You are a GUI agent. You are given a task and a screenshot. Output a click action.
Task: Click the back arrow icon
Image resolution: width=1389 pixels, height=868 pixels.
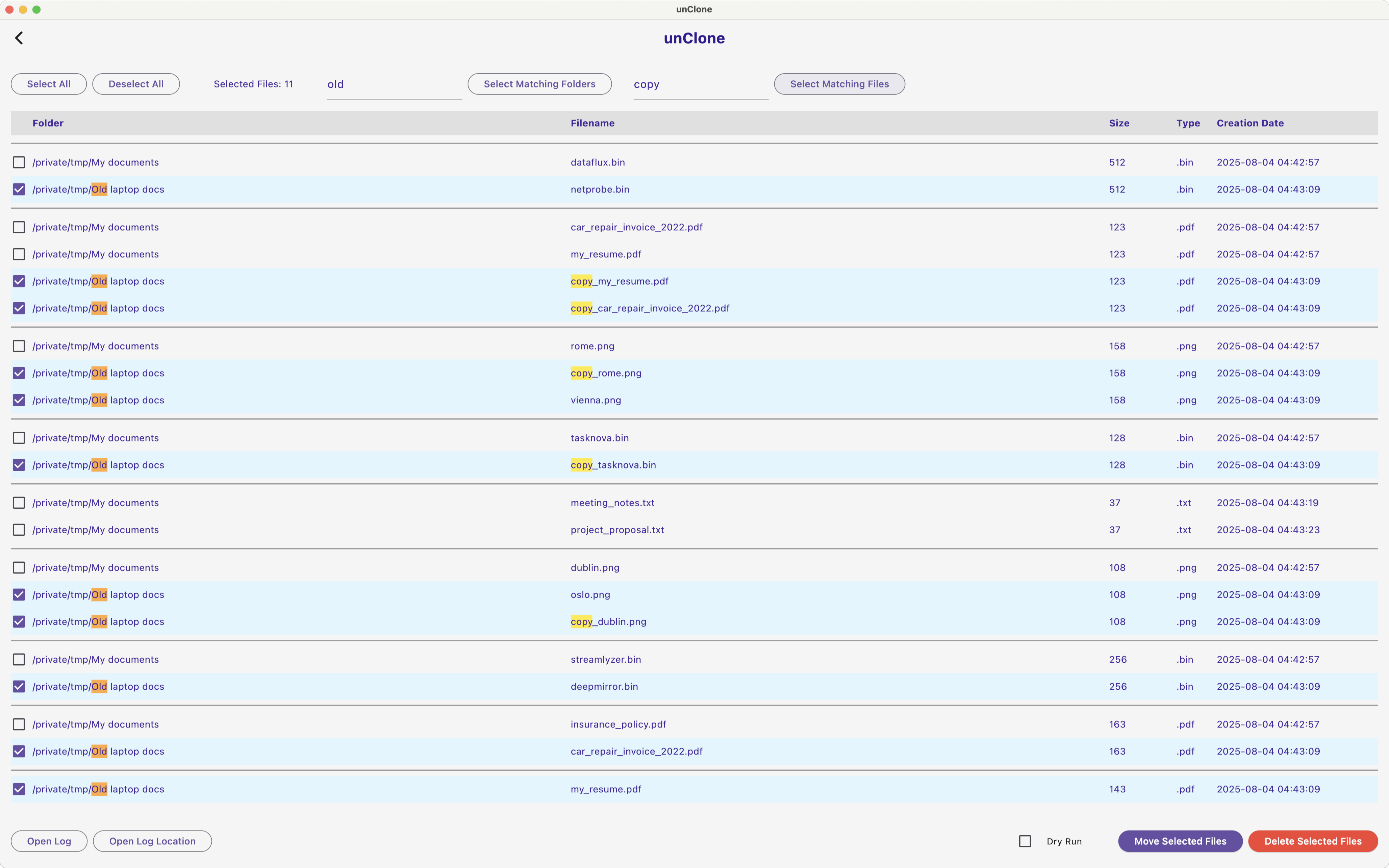coord(19,38)
